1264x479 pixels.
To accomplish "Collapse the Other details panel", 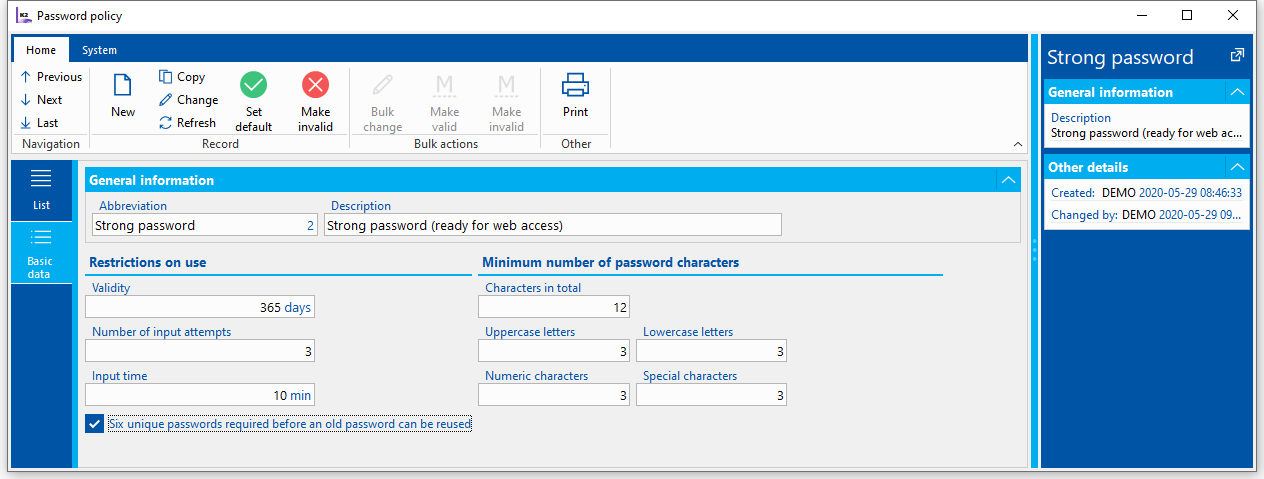I will [1237, 167].
